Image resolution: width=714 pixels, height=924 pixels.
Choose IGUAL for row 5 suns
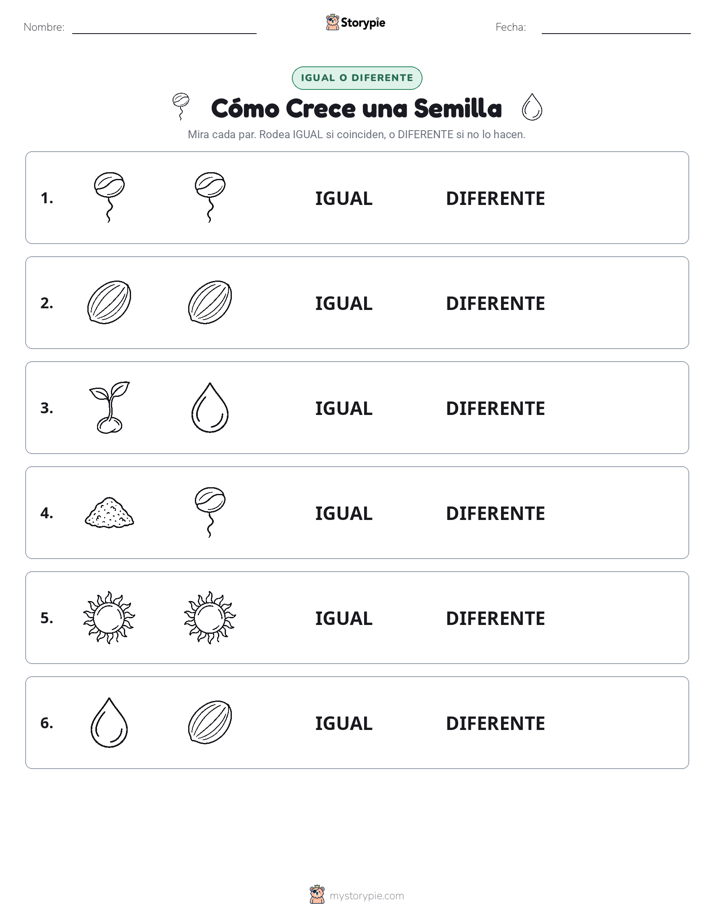tap(343, 618)
